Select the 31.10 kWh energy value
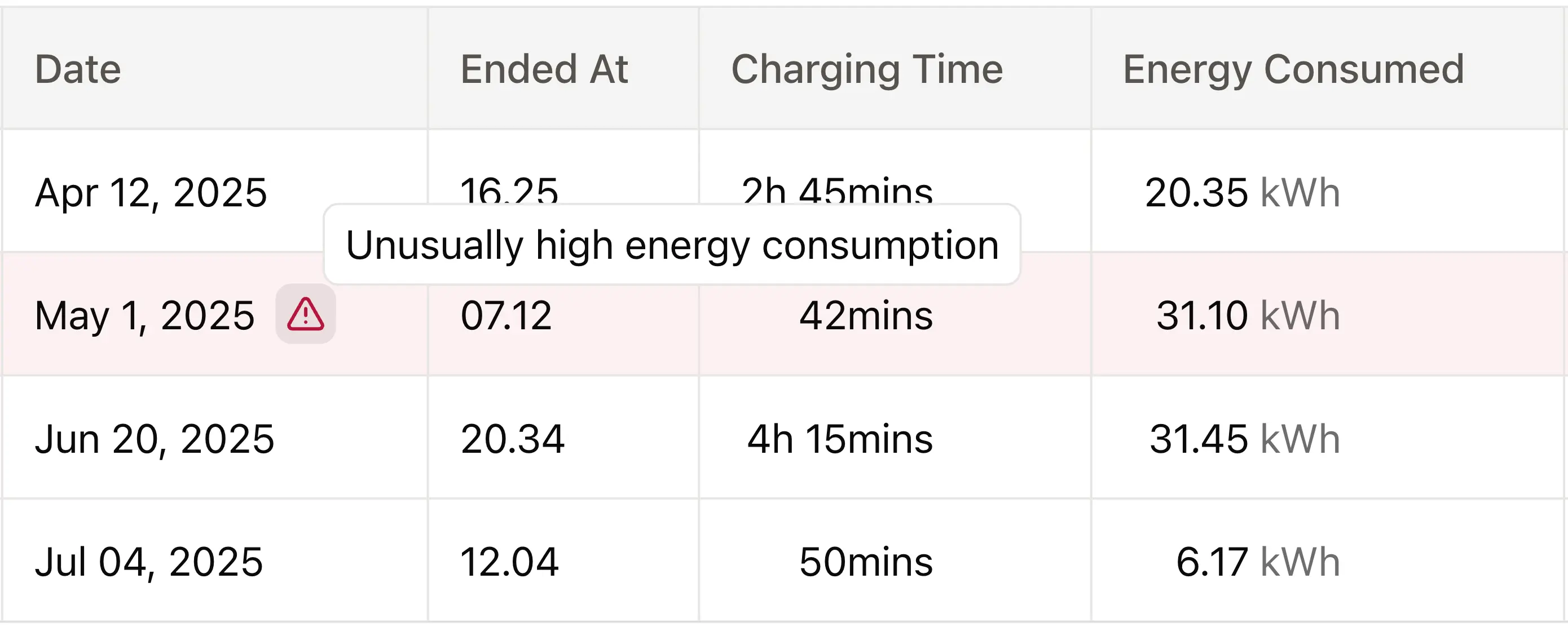This screenshot has width=1568, height=627. (1248, 316)
